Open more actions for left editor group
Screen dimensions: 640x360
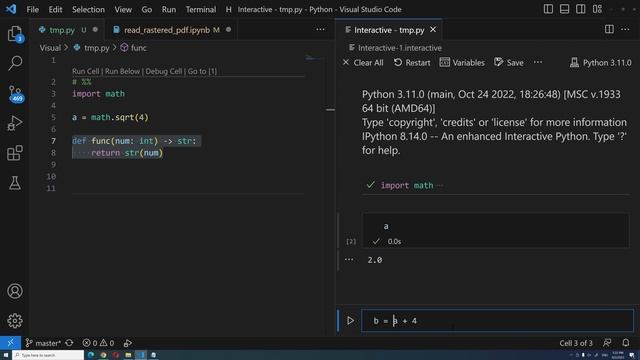point(320,29)
